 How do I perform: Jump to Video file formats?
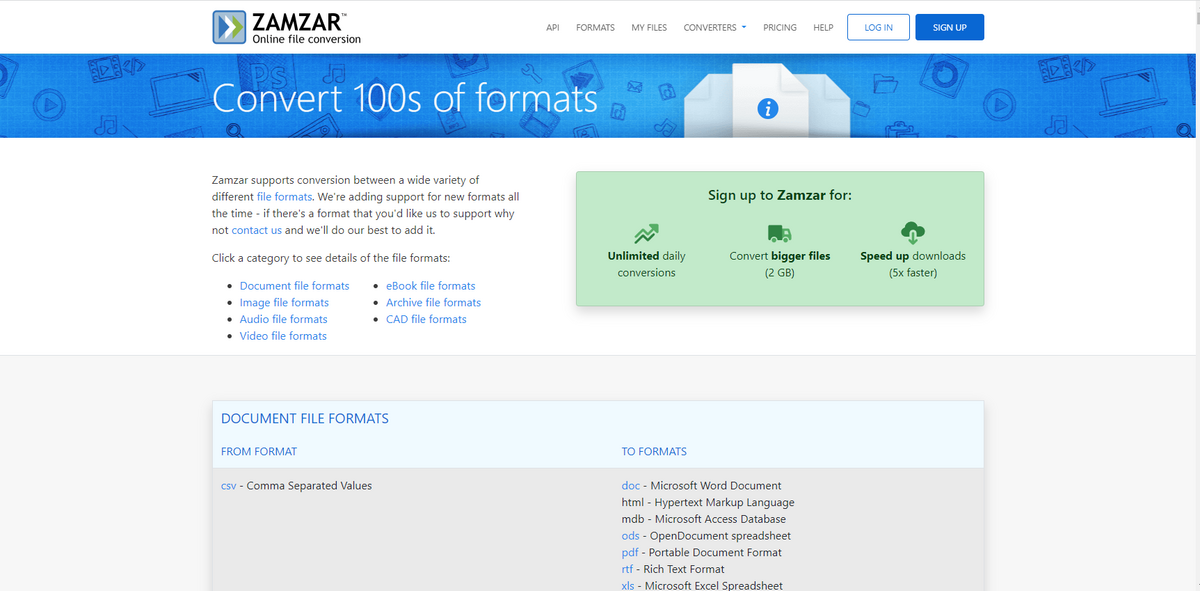[283, 337]
